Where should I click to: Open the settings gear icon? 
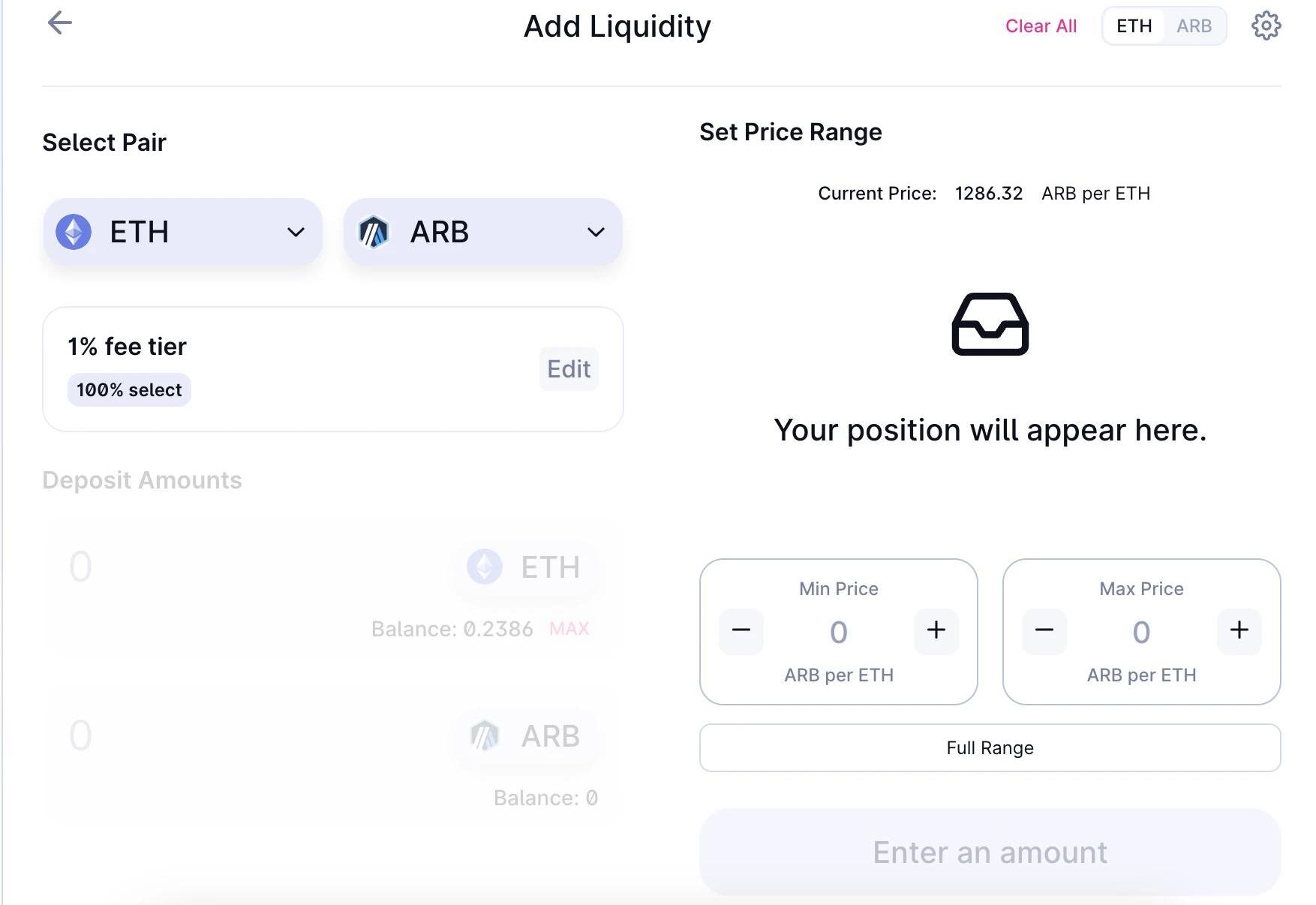1266,26
